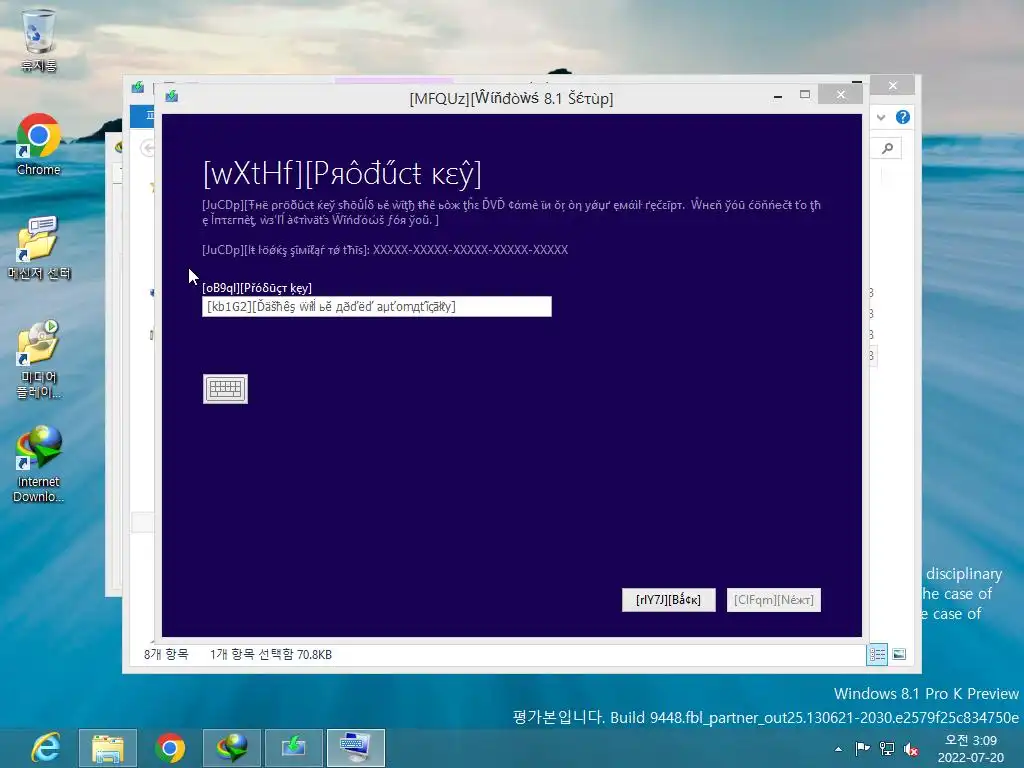Minimize the Windows 8.1 Setup window
Image resolution: width=1024 pixels, height=768 pixels.
(x=778, y=96)
